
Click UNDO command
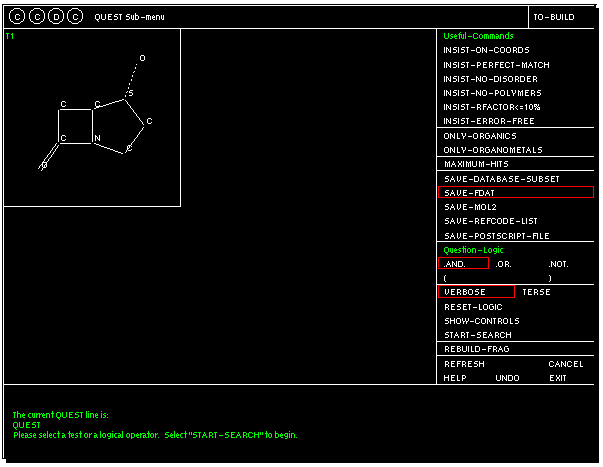coord(507,378)
